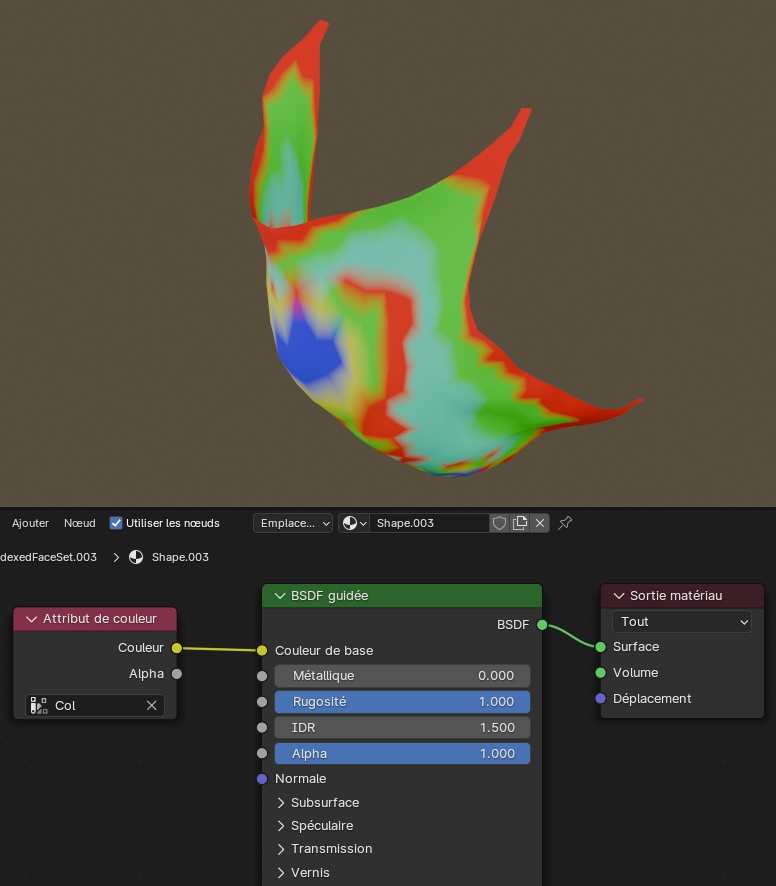This screenshot has height=886, width=776.
Task: Click the dexedFaceSet.003 breadcrumb
Action: (49, 557)
